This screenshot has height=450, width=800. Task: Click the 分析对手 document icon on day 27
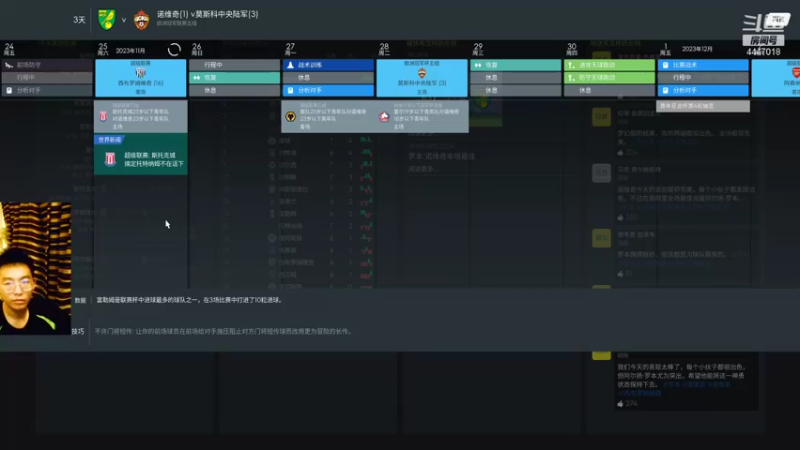pyautogui.click(x=290, y=90)
